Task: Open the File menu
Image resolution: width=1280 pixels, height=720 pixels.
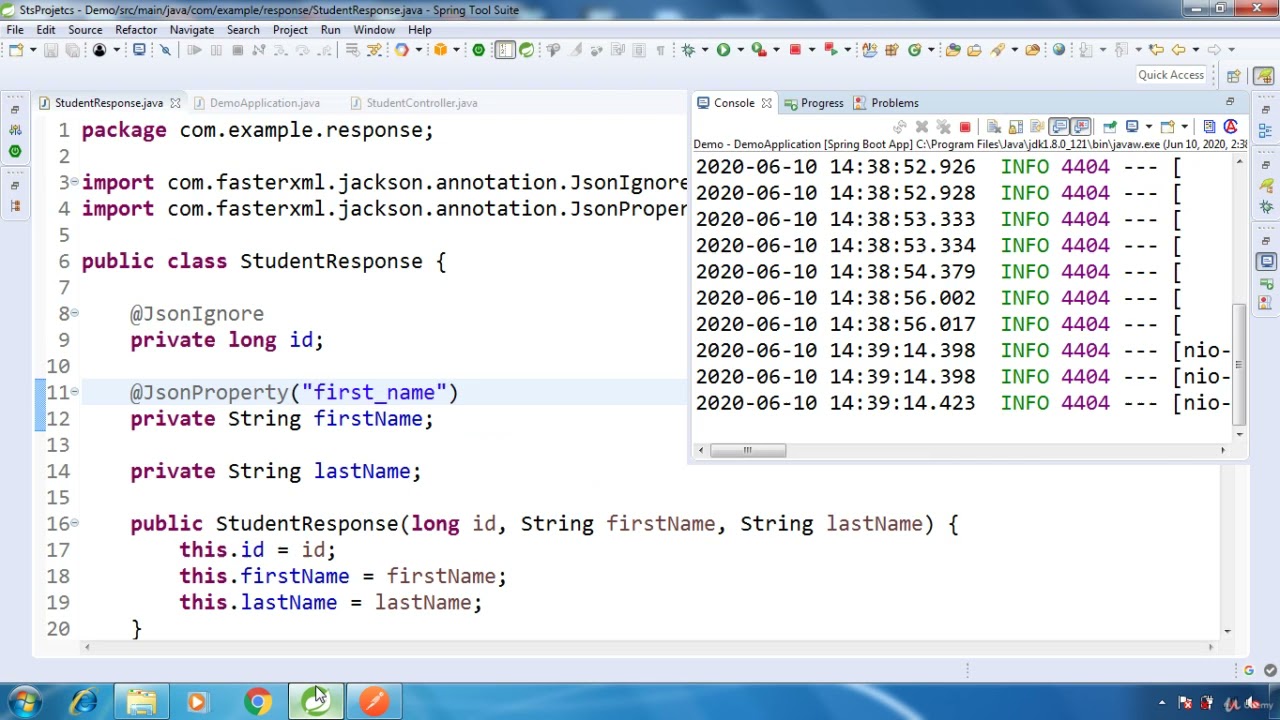Action: (15, 30)
